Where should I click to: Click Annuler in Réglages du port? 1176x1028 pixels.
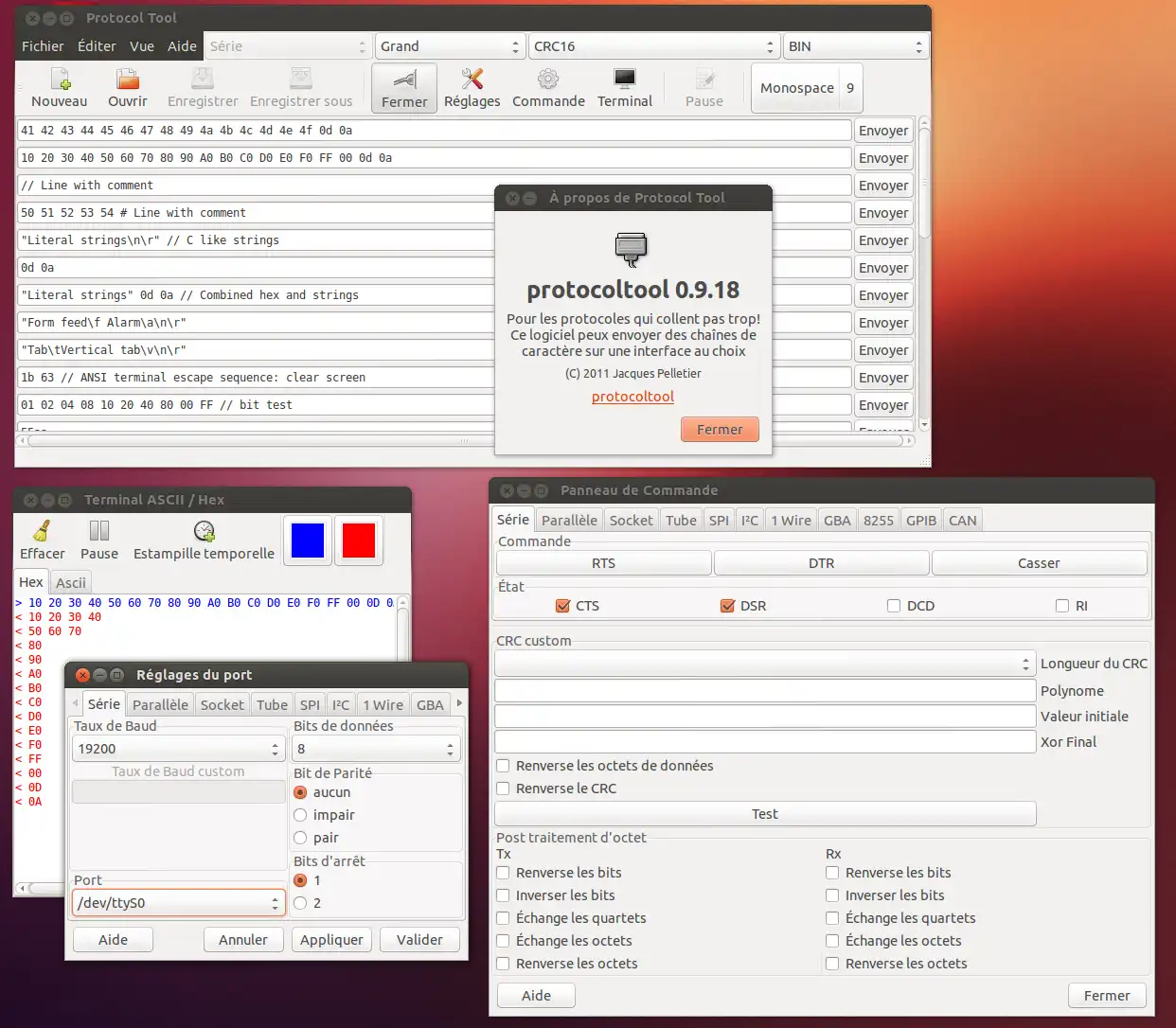pos(243,940)
